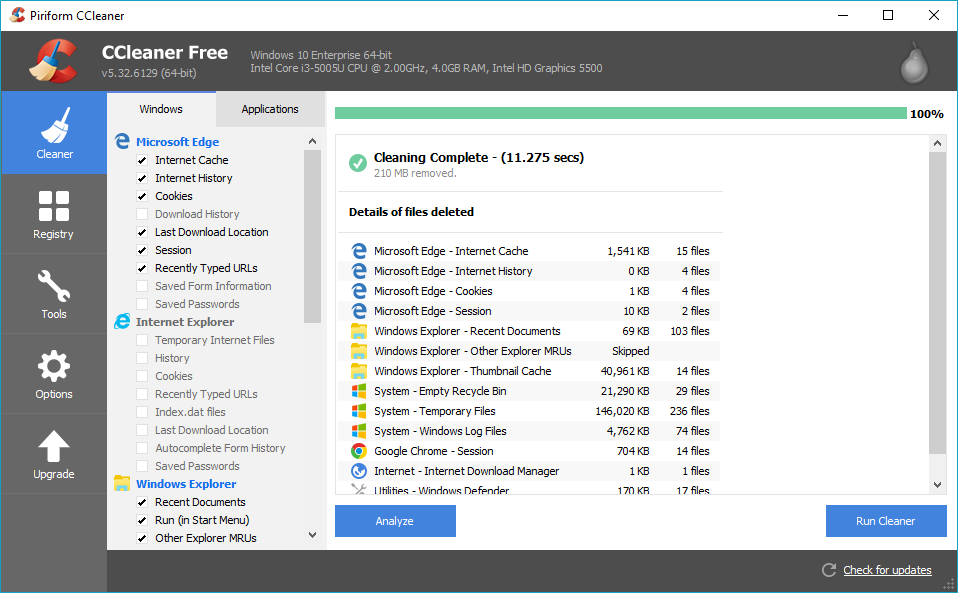The width and height of the screenshot is (958, 593).
Task: Enable Edge Saved Form Information checkbox
Action: click(x=142, y=286)
